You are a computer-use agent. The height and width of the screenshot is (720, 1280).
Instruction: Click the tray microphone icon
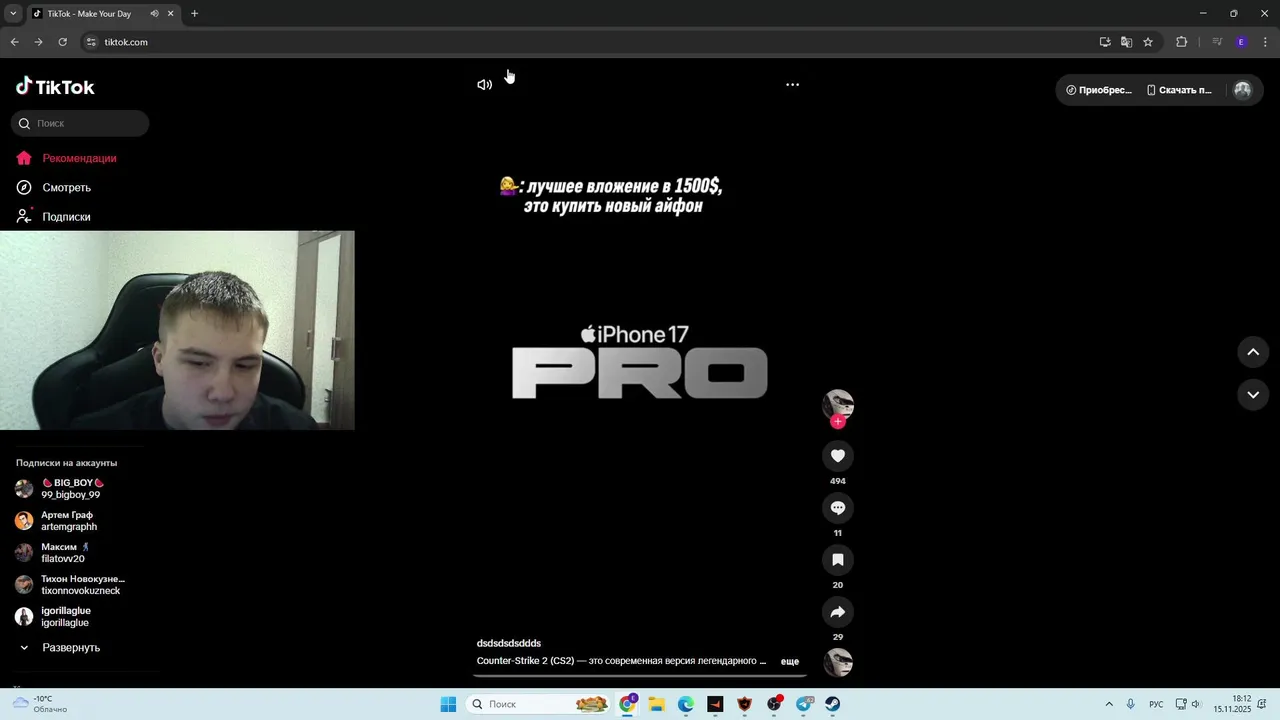[x=1131, y=704]
